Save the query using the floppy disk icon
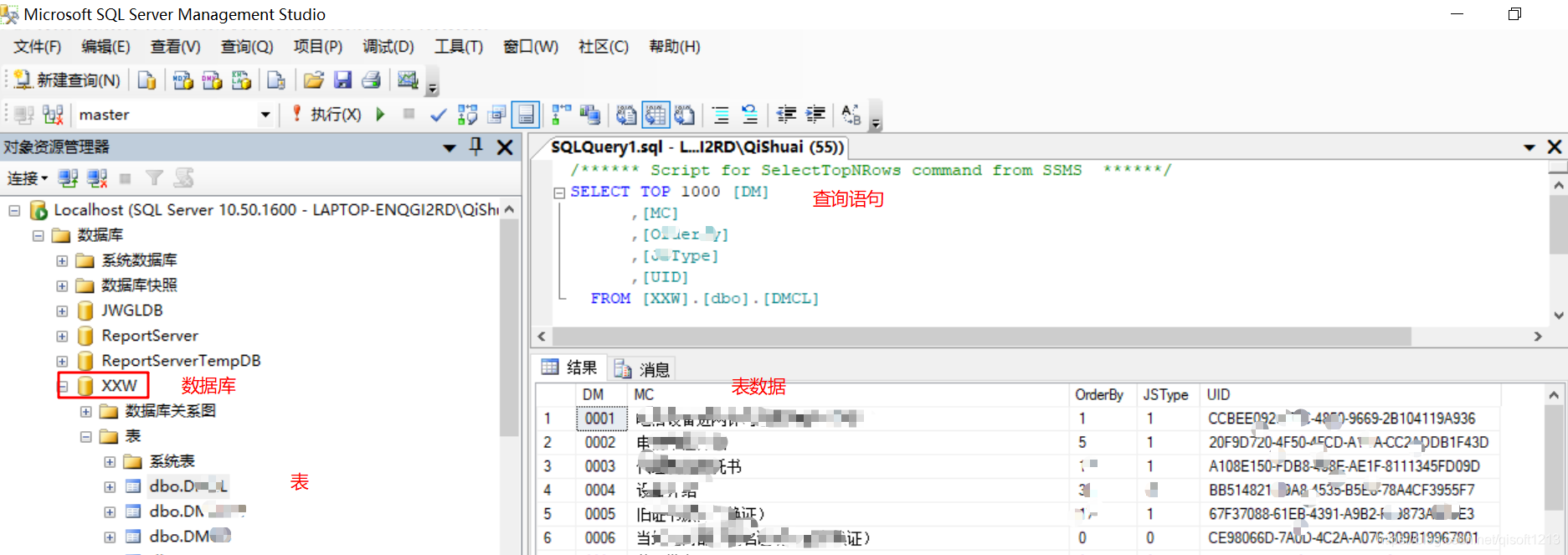Viewport: 1568px width, 555px height. click(342, 80)
